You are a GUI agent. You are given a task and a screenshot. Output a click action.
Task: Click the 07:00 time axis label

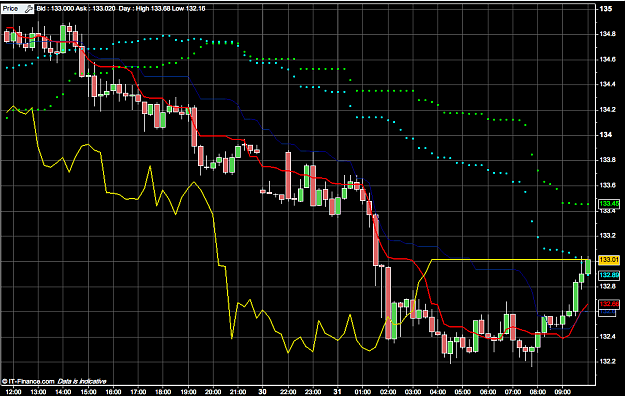tap(513, 392)
